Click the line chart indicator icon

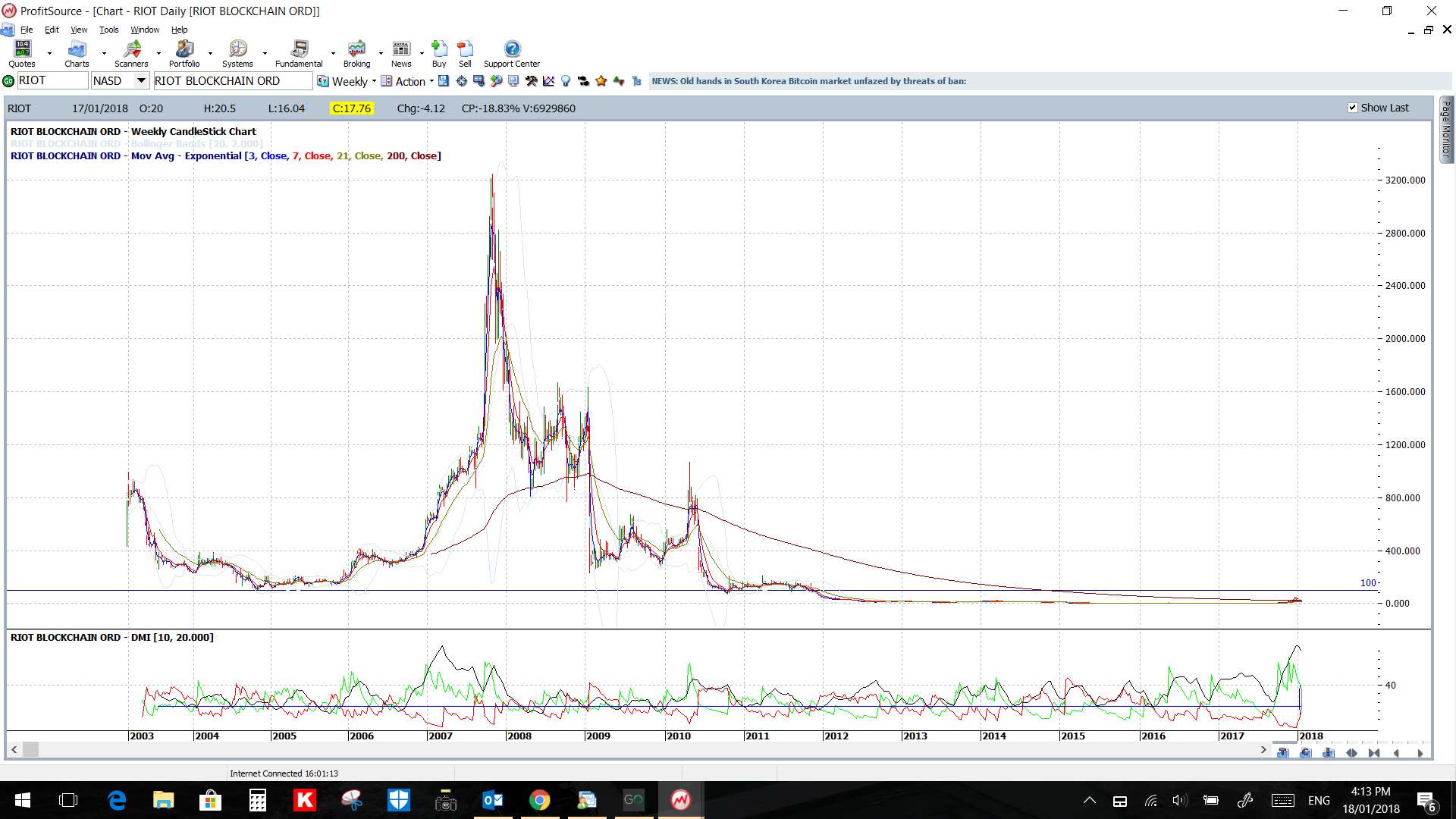click(548, 81)
